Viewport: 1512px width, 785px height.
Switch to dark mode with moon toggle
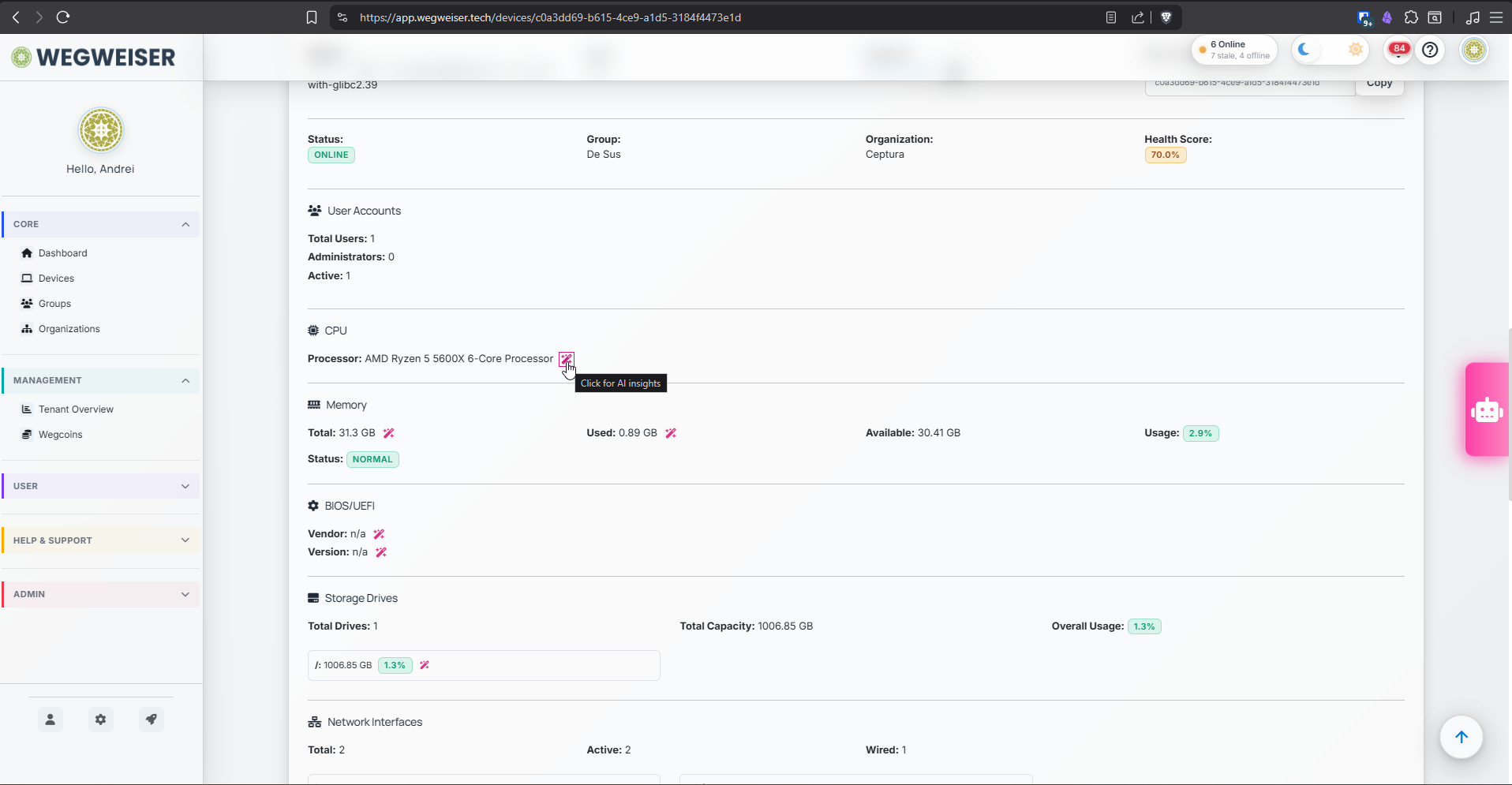click(1304, 50)
